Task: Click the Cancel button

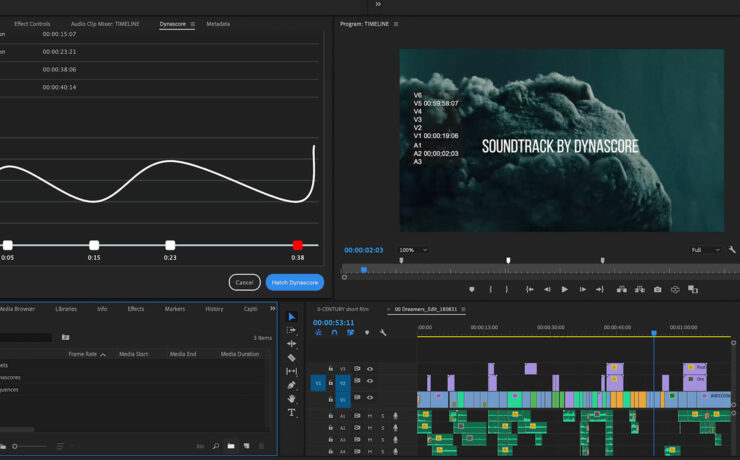Action: pyautogui.click(x=244, y=282)
